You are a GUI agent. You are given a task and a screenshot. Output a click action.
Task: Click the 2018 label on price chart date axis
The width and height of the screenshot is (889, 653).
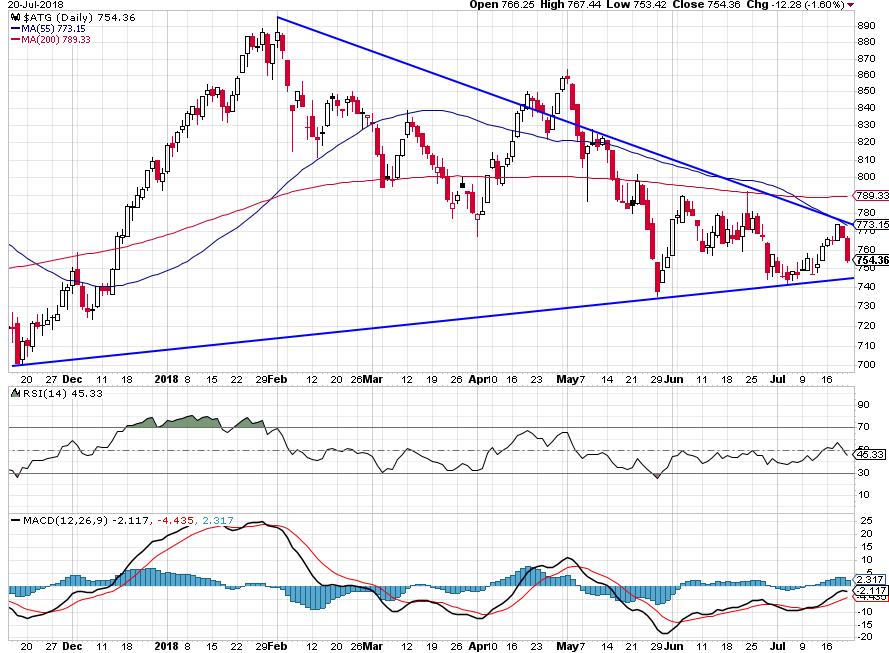[167, 379]
